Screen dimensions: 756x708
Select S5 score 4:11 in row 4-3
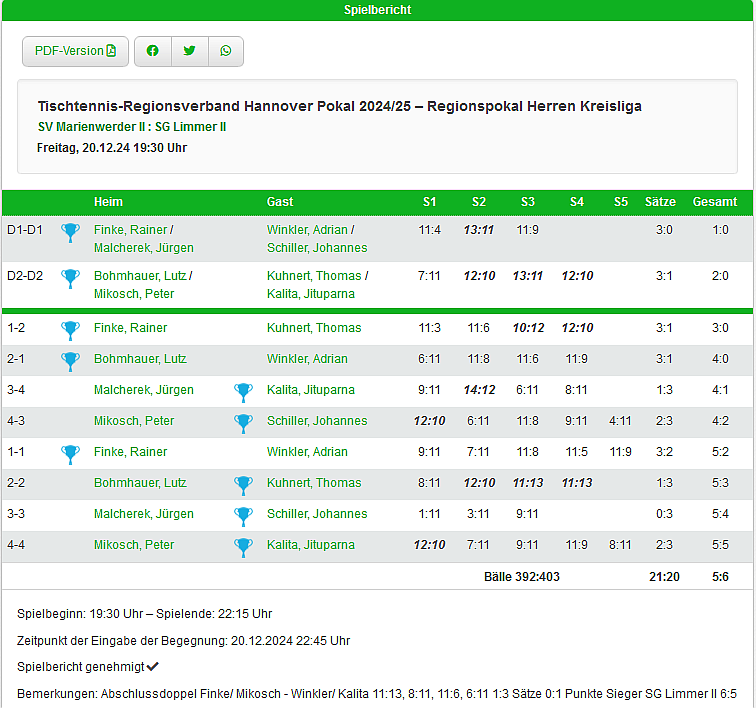pyautogui.click(x=620, y=421)
